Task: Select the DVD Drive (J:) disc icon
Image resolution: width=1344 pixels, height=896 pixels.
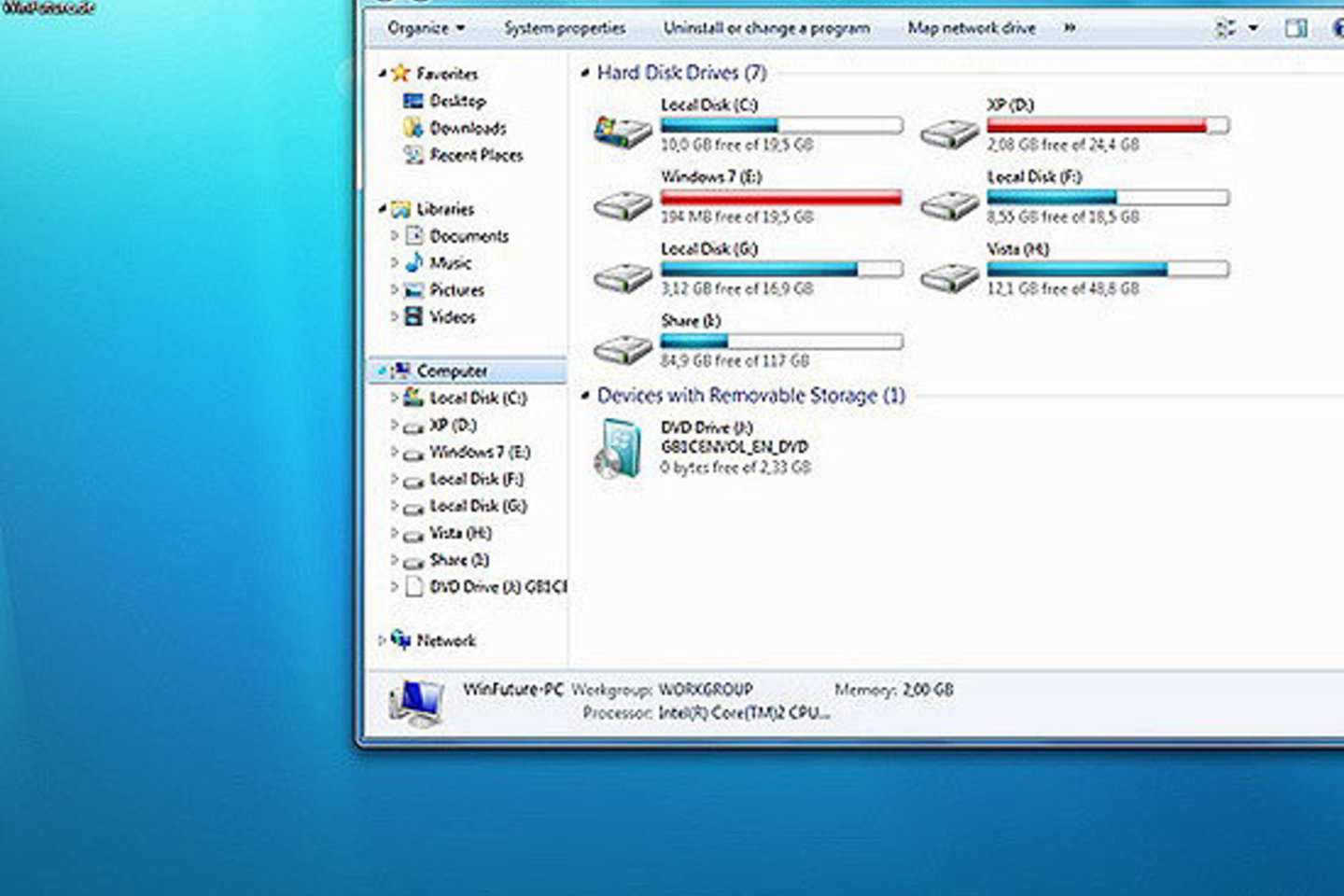Action: tap(618, 449)
